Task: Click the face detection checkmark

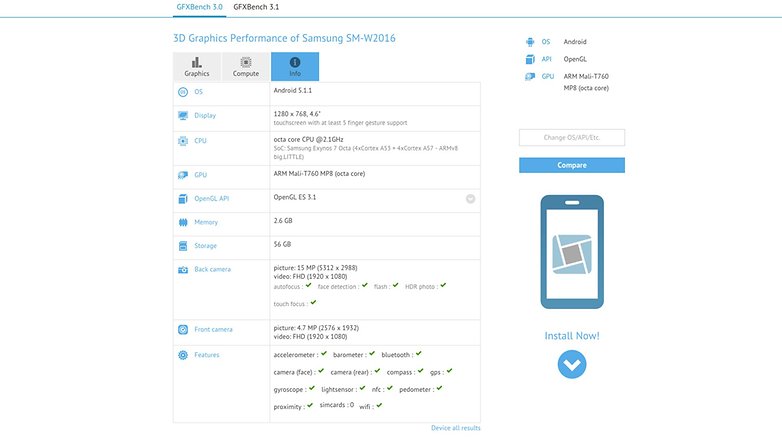Action: pos(365,285)
